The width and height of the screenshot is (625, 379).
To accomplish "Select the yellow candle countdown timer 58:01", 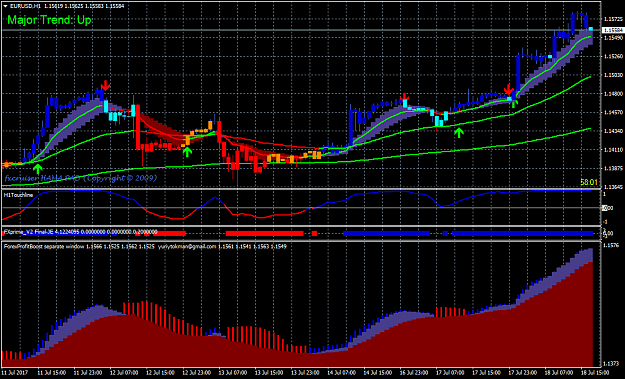I will (589, 183).
